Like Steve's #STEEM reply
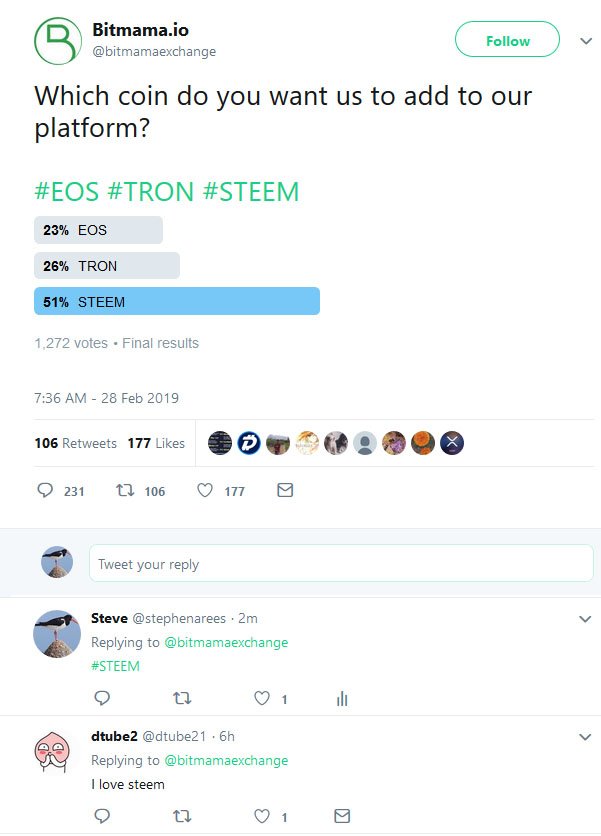Image resolution: width=601 pixels, height=836 pixels. click(262, 698)
